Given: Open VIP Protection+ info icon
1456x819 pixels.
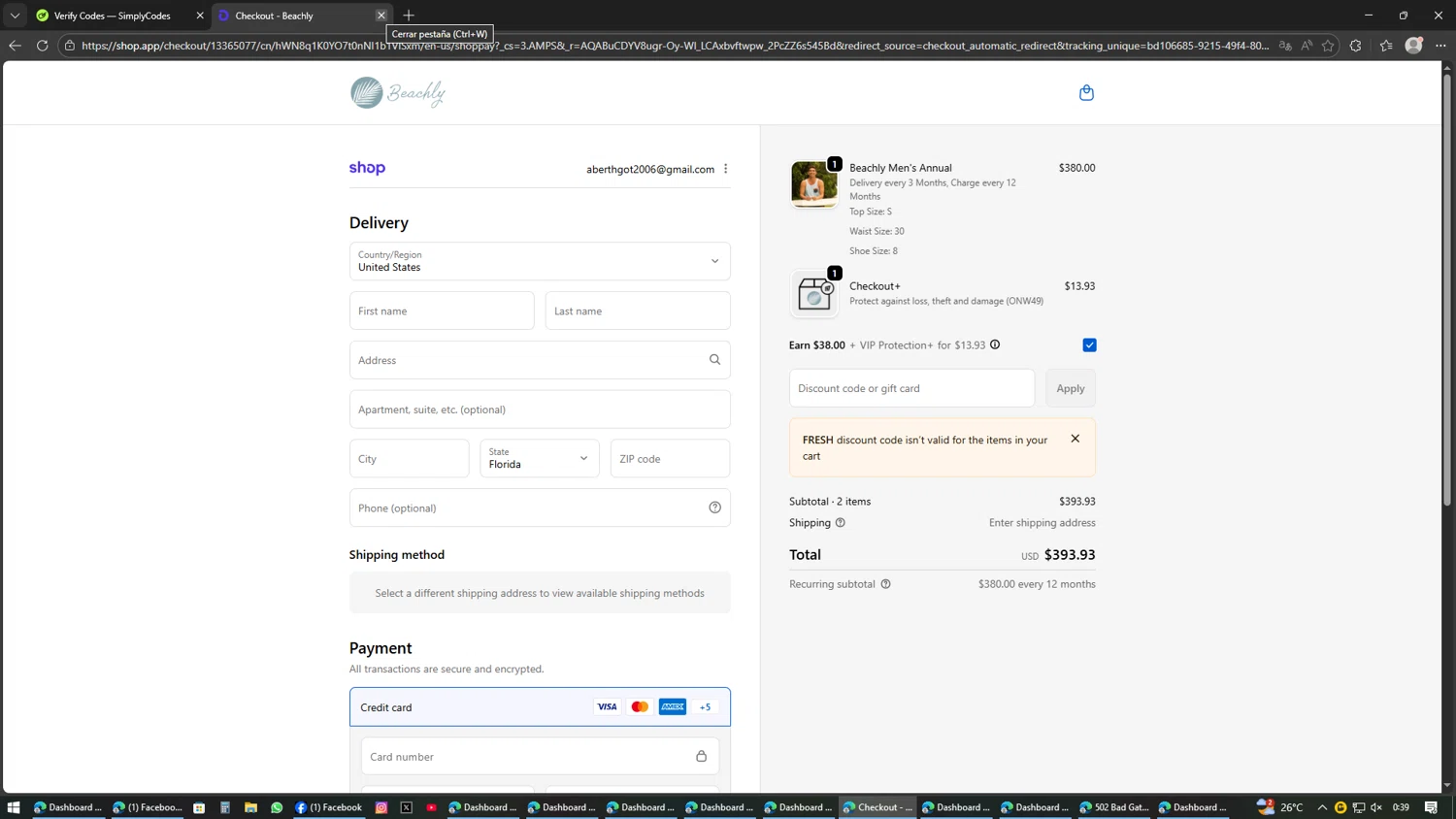Looking at the screenshot, I should click(995, 344).
